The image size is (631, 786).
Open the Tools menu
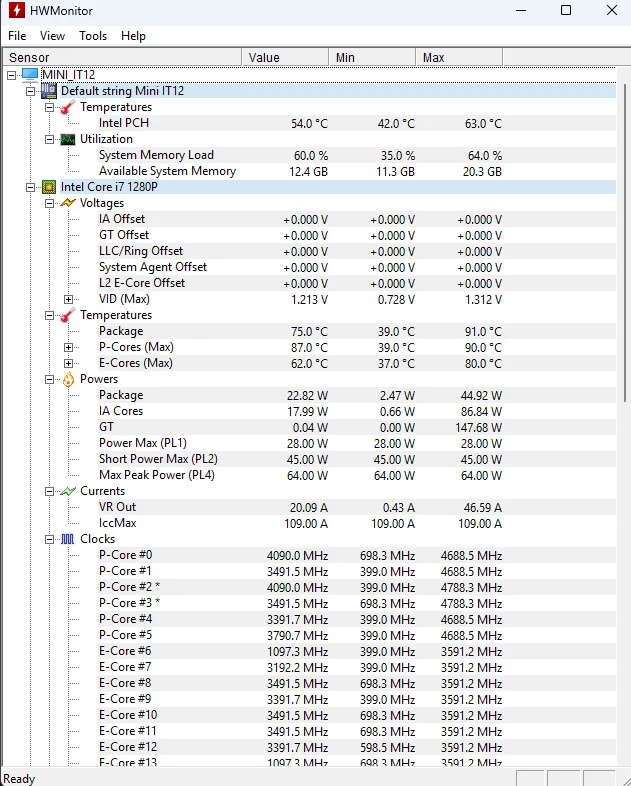(x=93, y=36)
